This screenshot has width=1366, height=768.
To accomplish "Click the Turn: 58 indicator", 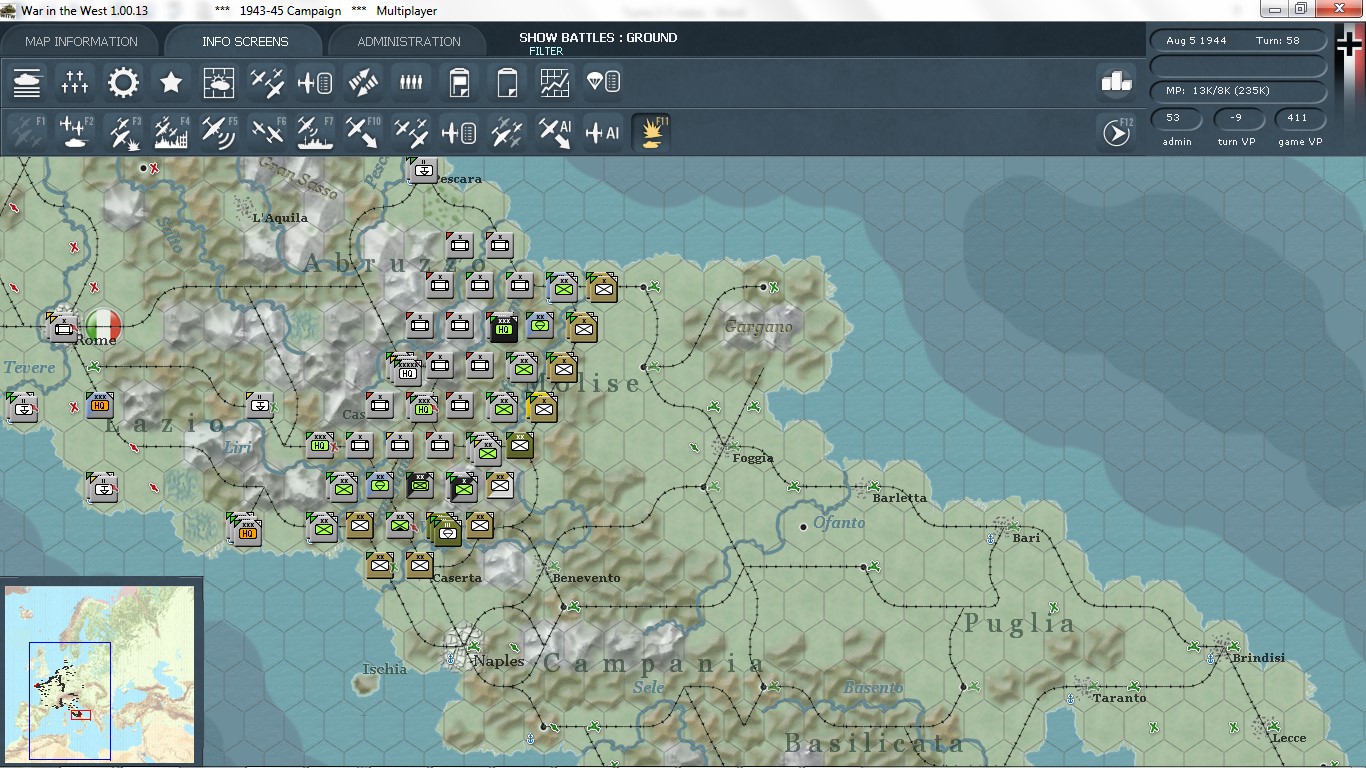I will click(x=1278, y=41).
